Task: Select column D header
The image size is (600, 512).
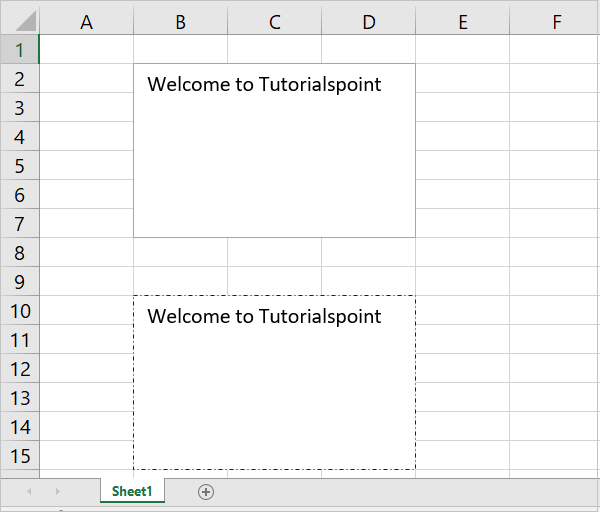Action: coord(368,22)
